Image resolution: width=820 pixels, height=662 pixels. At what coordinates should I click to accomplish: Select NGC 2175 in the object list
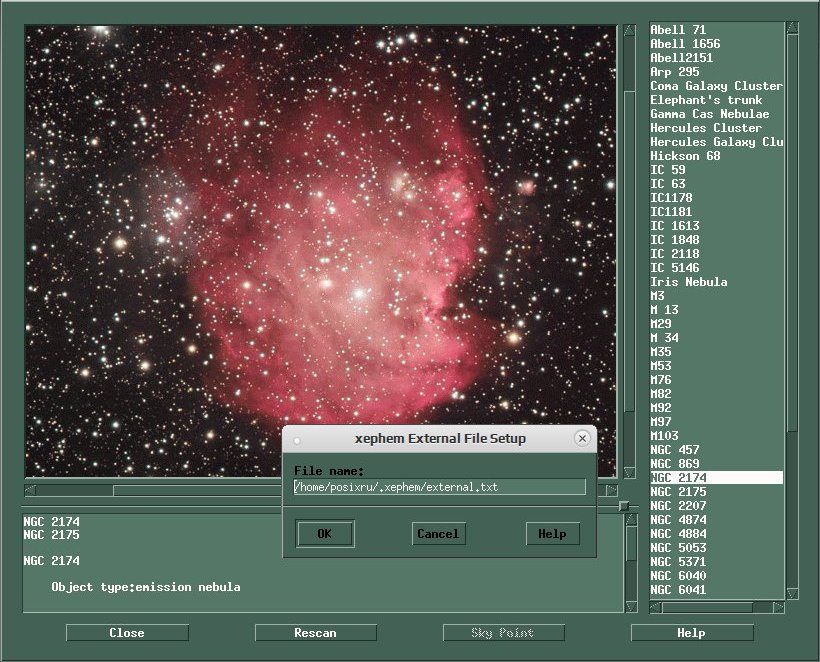[x=716, y=492]
